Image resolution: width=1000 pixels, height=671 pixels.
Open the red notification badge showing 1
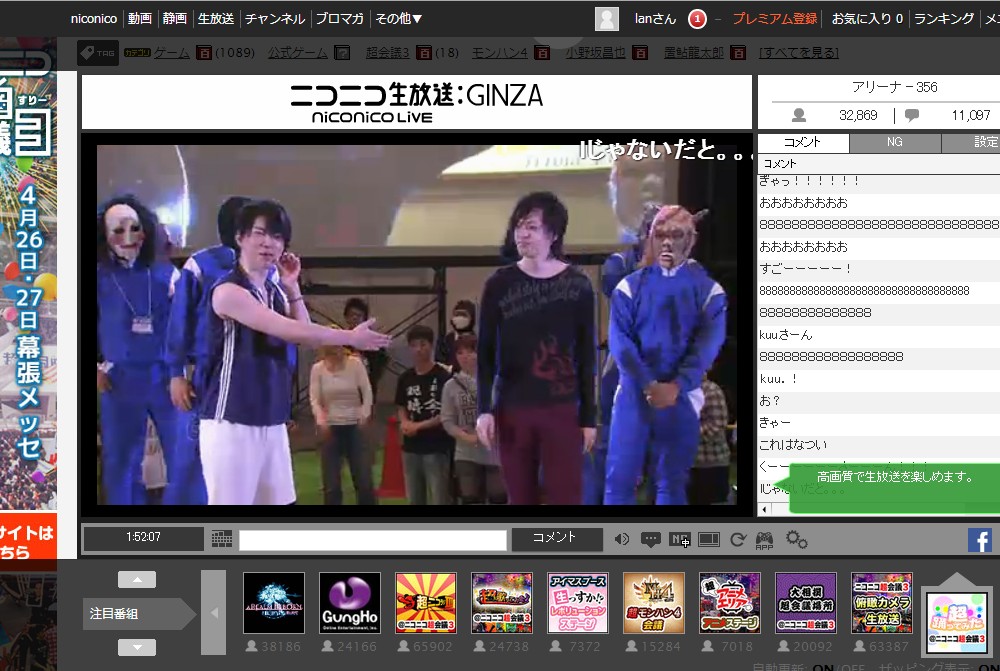tap(697, 19)
